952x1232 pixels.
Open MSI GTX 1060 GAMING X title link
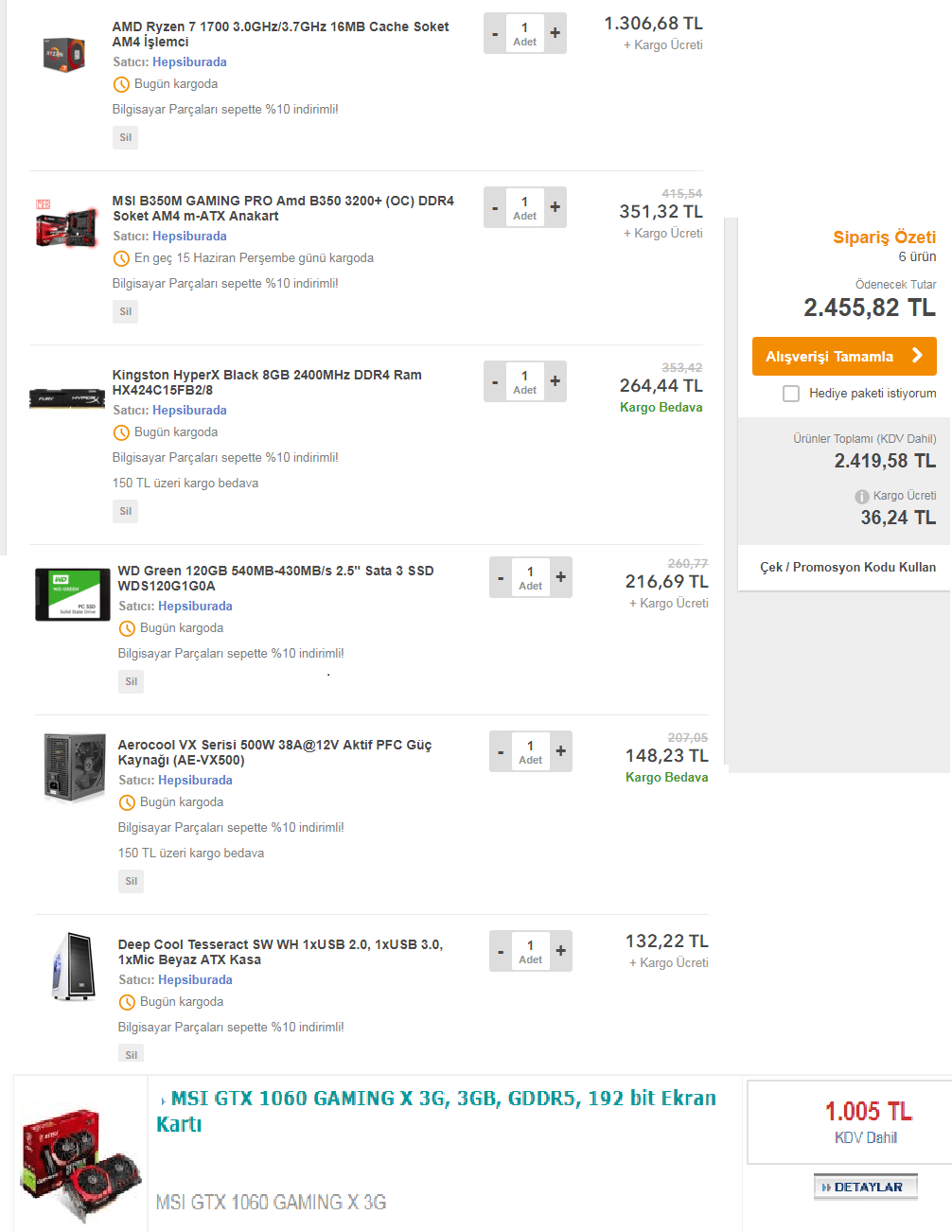click(435, 1110)
